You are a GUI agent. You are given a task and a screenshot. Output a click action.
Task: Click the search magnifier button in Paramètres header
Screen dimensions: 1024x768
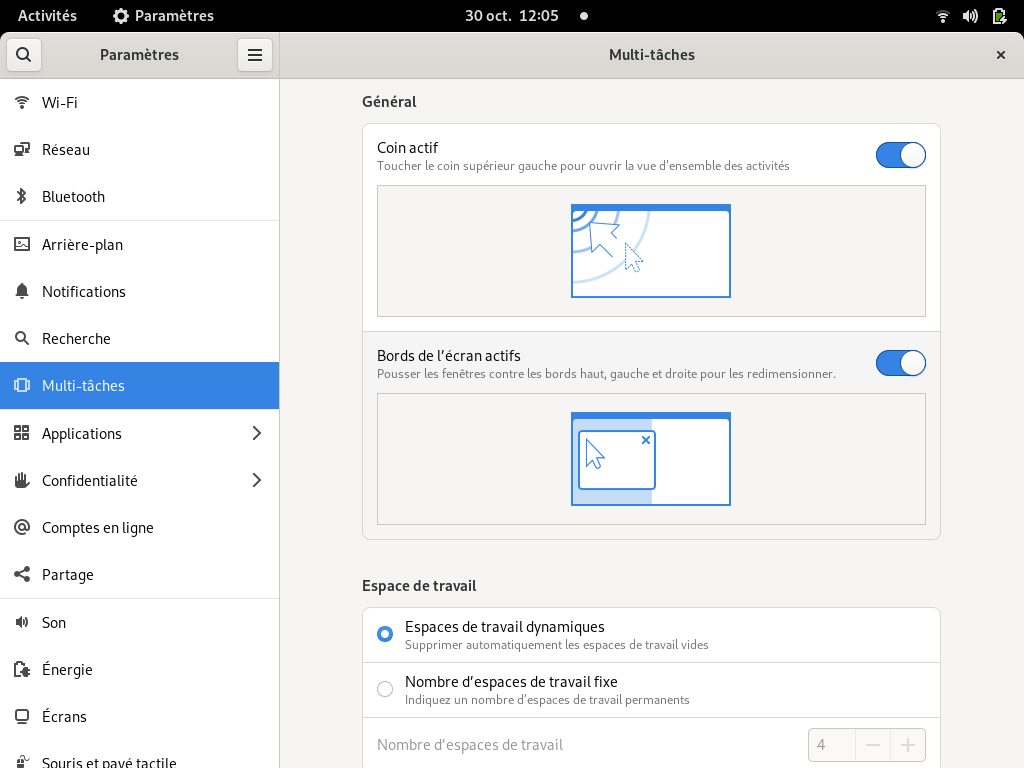(x=24, y=55)
